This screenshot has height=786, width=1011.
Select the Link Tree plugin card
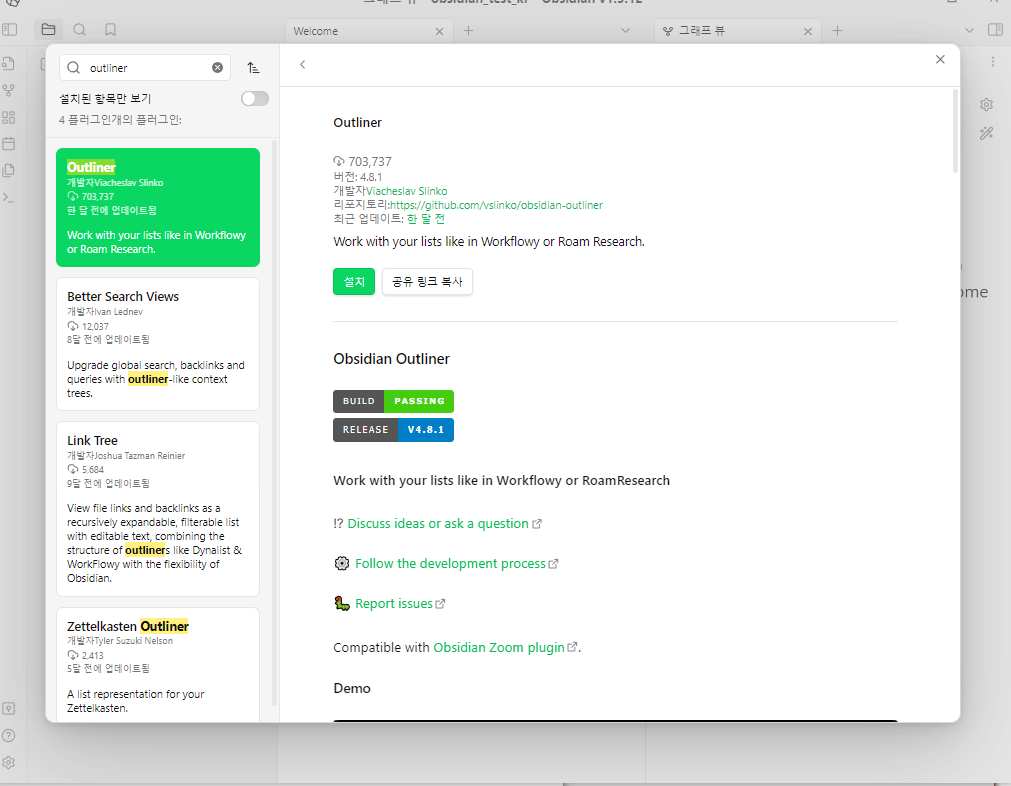(x=158, y=509)
